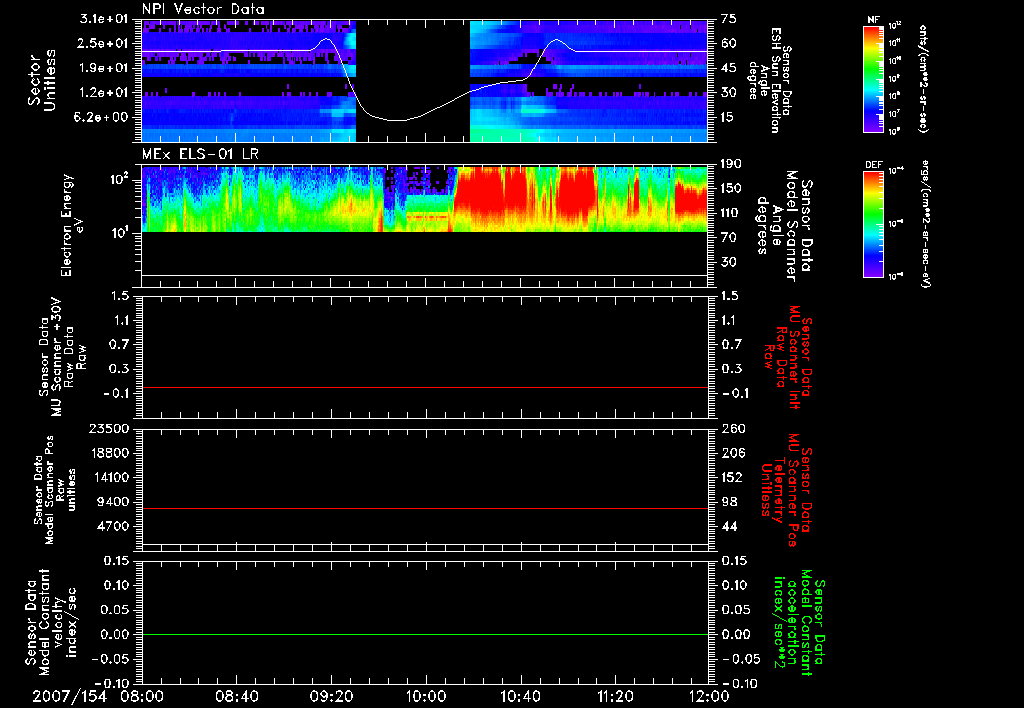Click the '08:00' time tick label
Image resolution: width=1024 pixels, height=708 pixels.
click(141, 696)
